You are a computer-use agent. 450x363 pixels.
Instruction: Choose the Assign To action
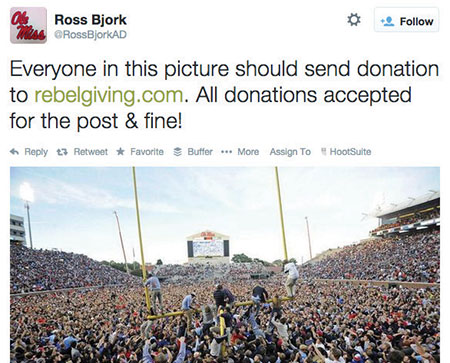(x=290, y=152)
